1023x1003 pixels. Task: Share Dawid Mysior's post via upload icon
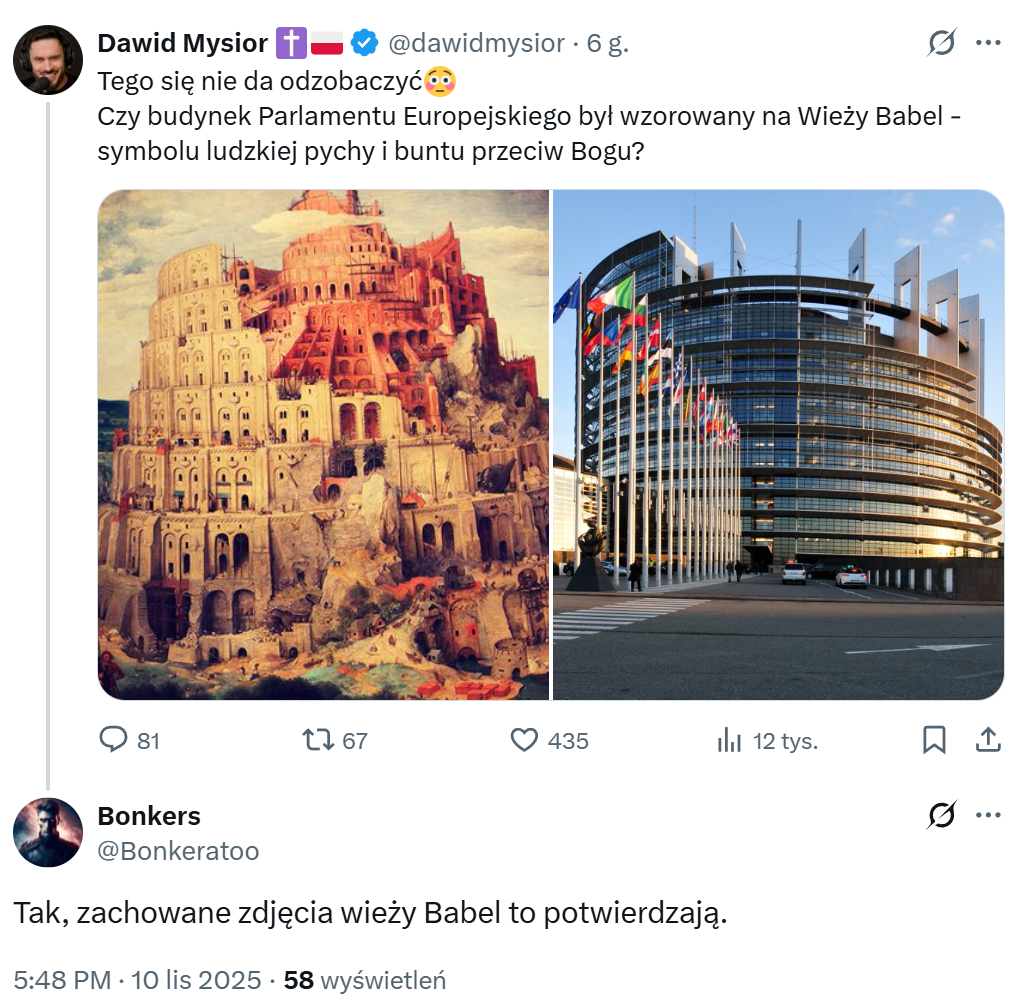click(988, 740)
